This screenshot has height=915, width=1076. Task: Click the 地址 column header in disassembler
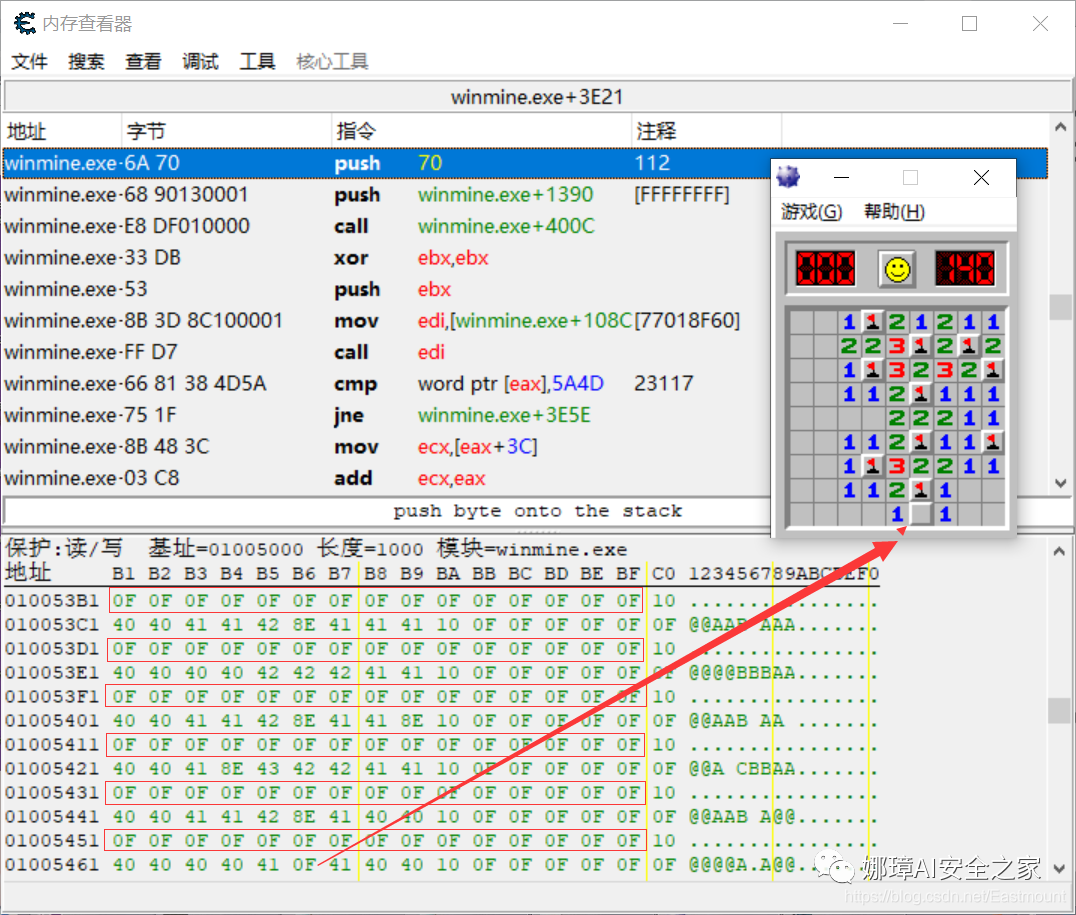[62, 130]
